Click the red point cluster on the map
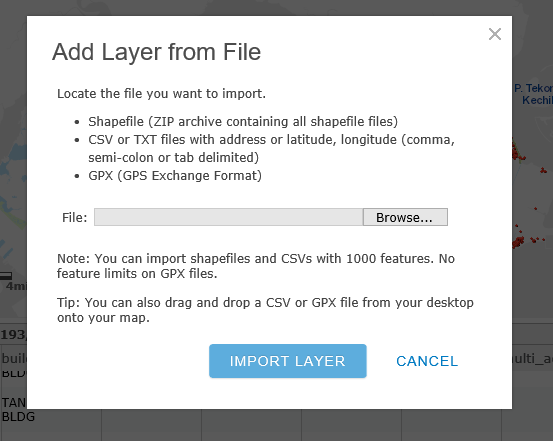This screenshot has width=553, height=441. (x=518, y=242)
